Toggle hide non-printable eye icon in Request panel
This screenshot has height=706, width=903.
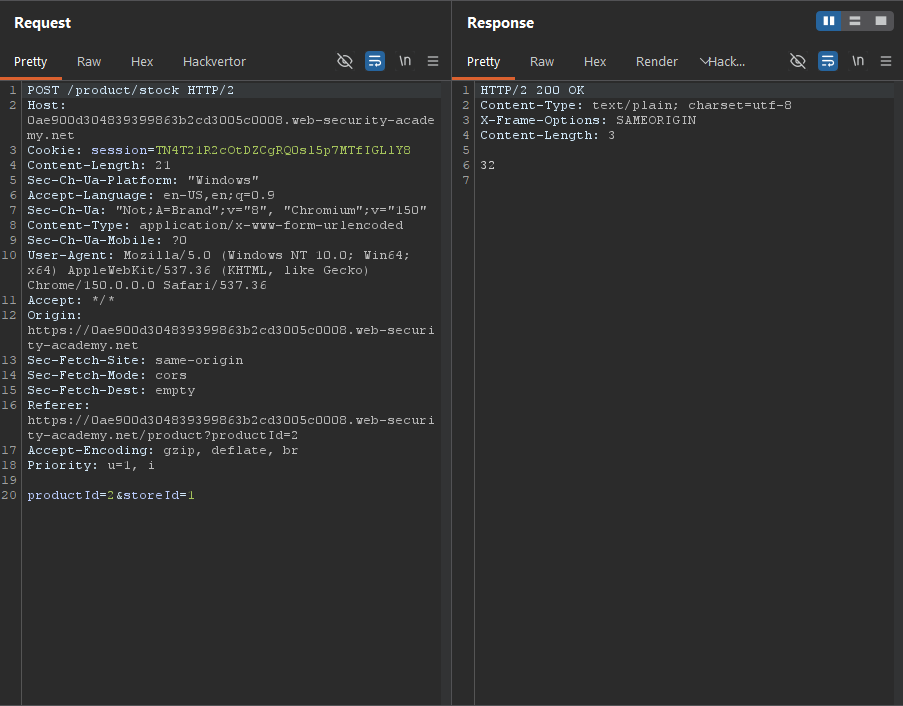[344, 61]
